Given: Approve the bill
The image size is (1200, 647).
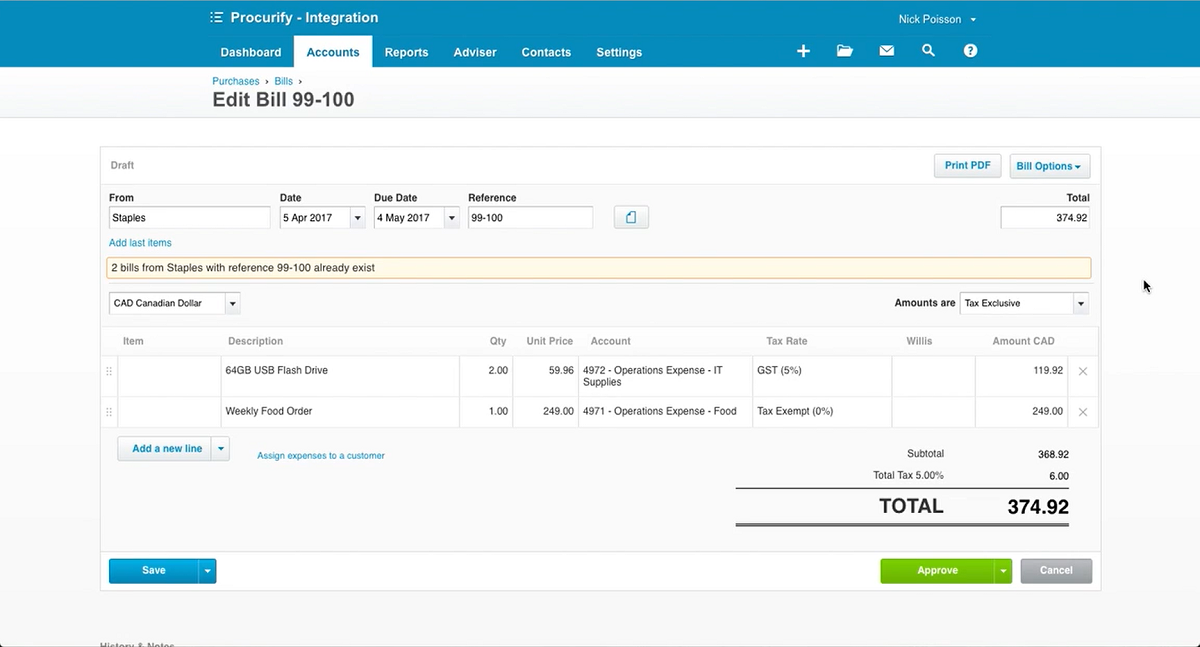Looking at the screenshot, I should click(x=938, y=570).
